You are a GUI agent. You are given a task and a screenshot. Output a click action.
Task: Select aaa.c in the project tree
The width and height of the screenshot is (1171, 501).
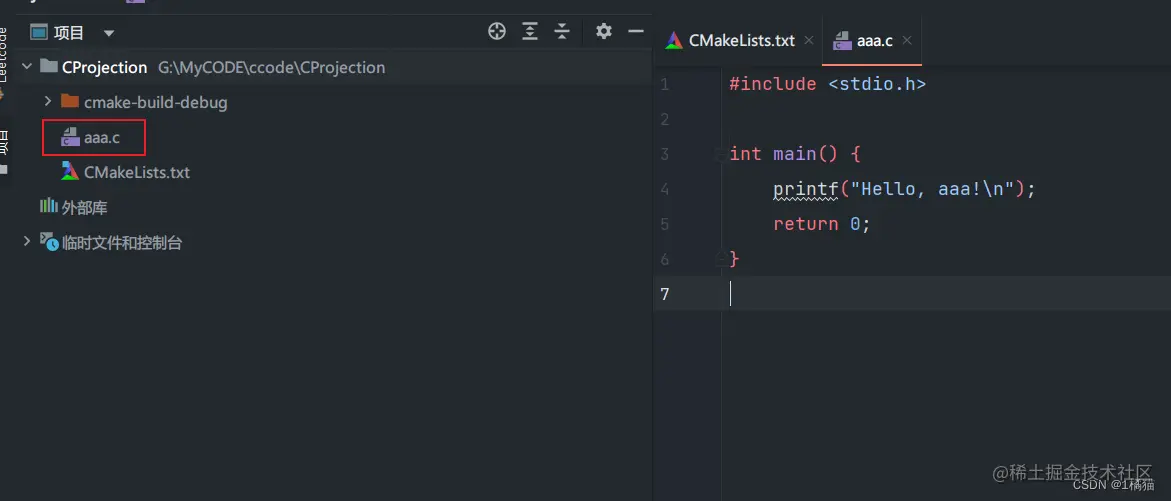[x=102, y=137]
